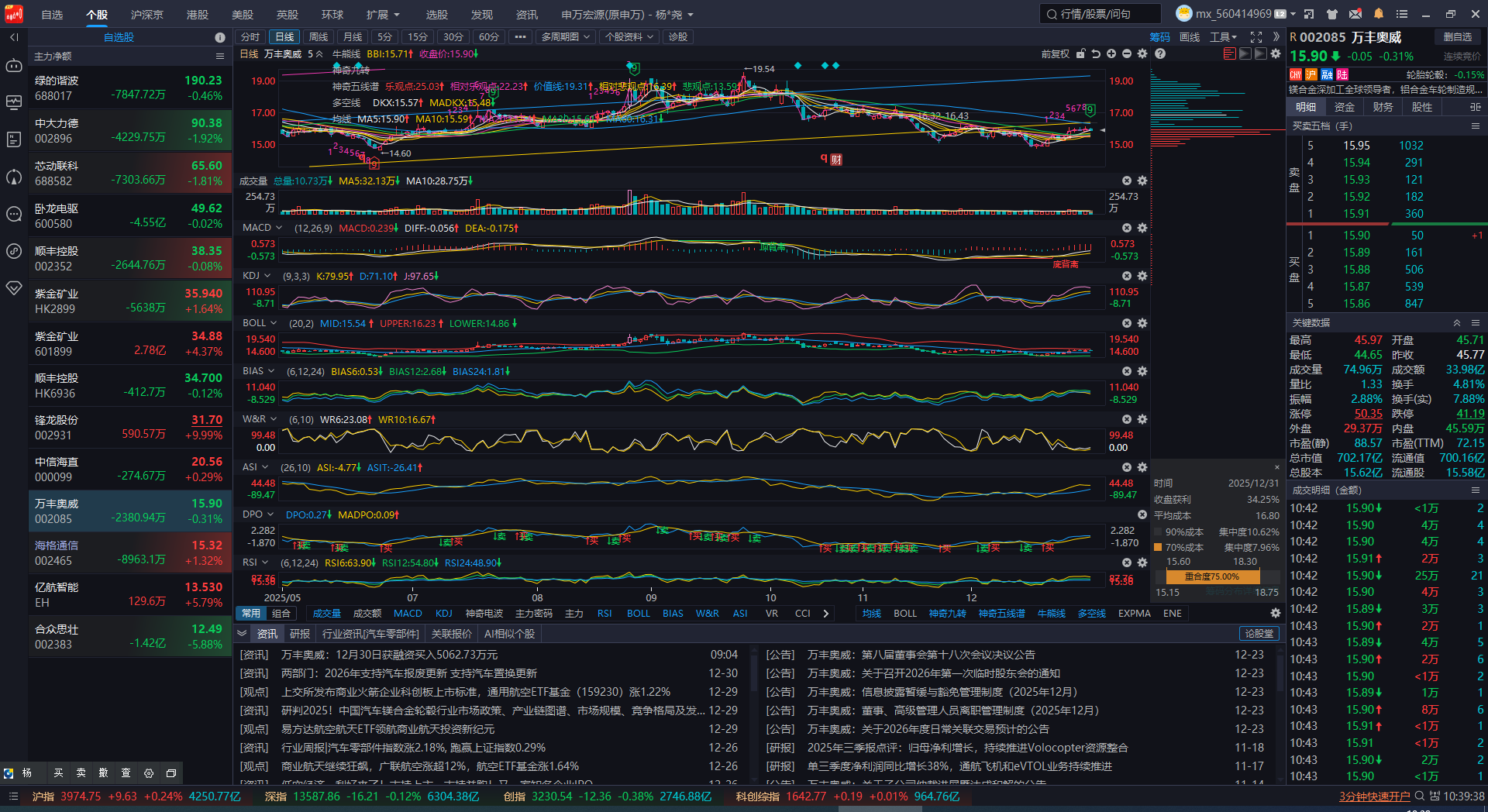The height and width of the screenshot is (812, 1488).
Task: Zoom in the K-line chart with plus icon
Action: click(1111, 53)
